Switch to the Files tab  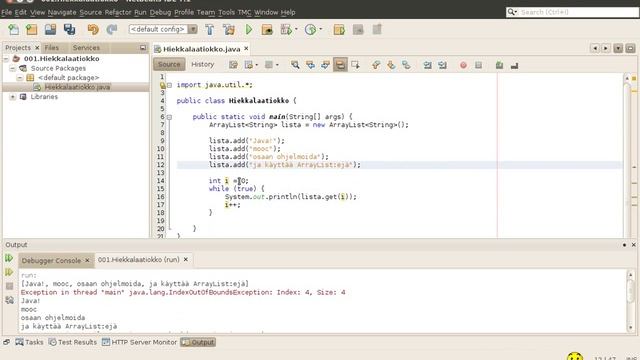51,48
